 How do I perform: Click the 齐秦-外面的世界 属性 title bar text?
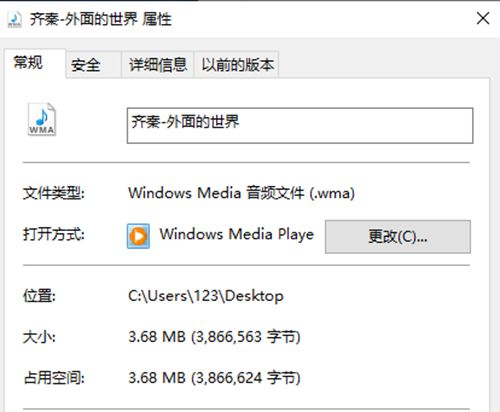click(x=101, y=19)
